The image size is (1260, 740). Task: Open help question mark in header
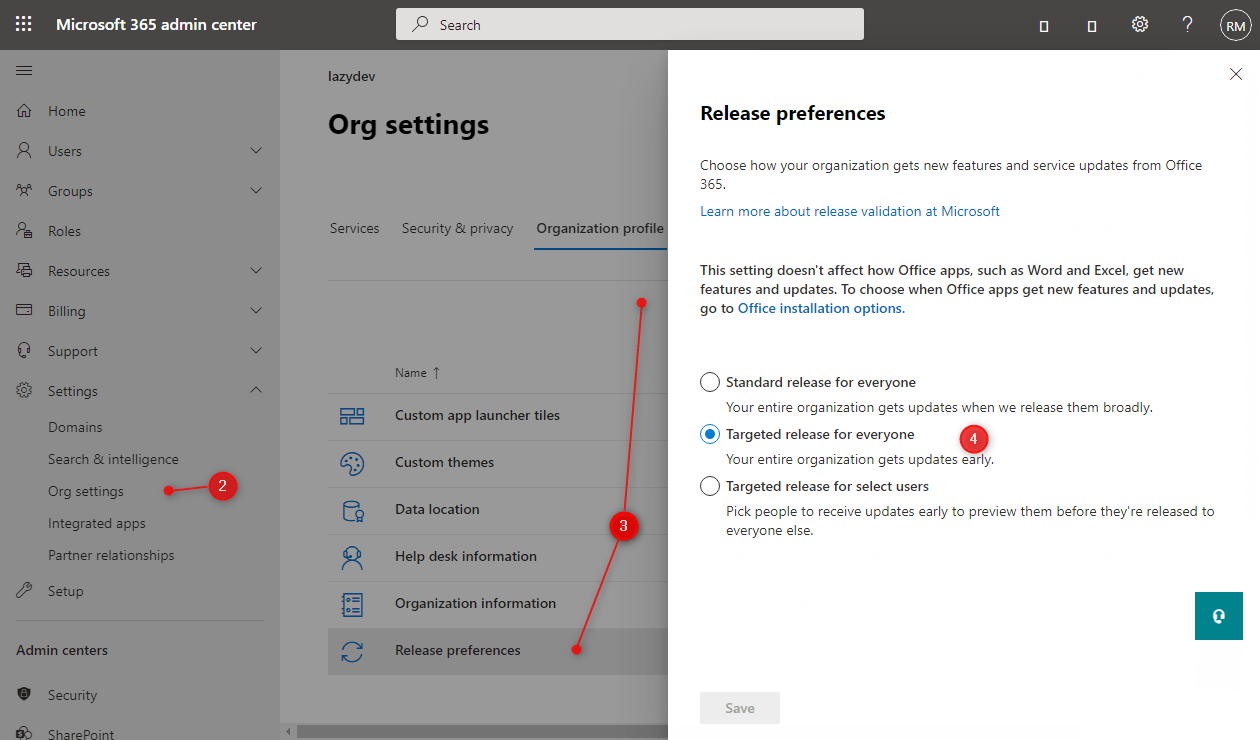1187,24
